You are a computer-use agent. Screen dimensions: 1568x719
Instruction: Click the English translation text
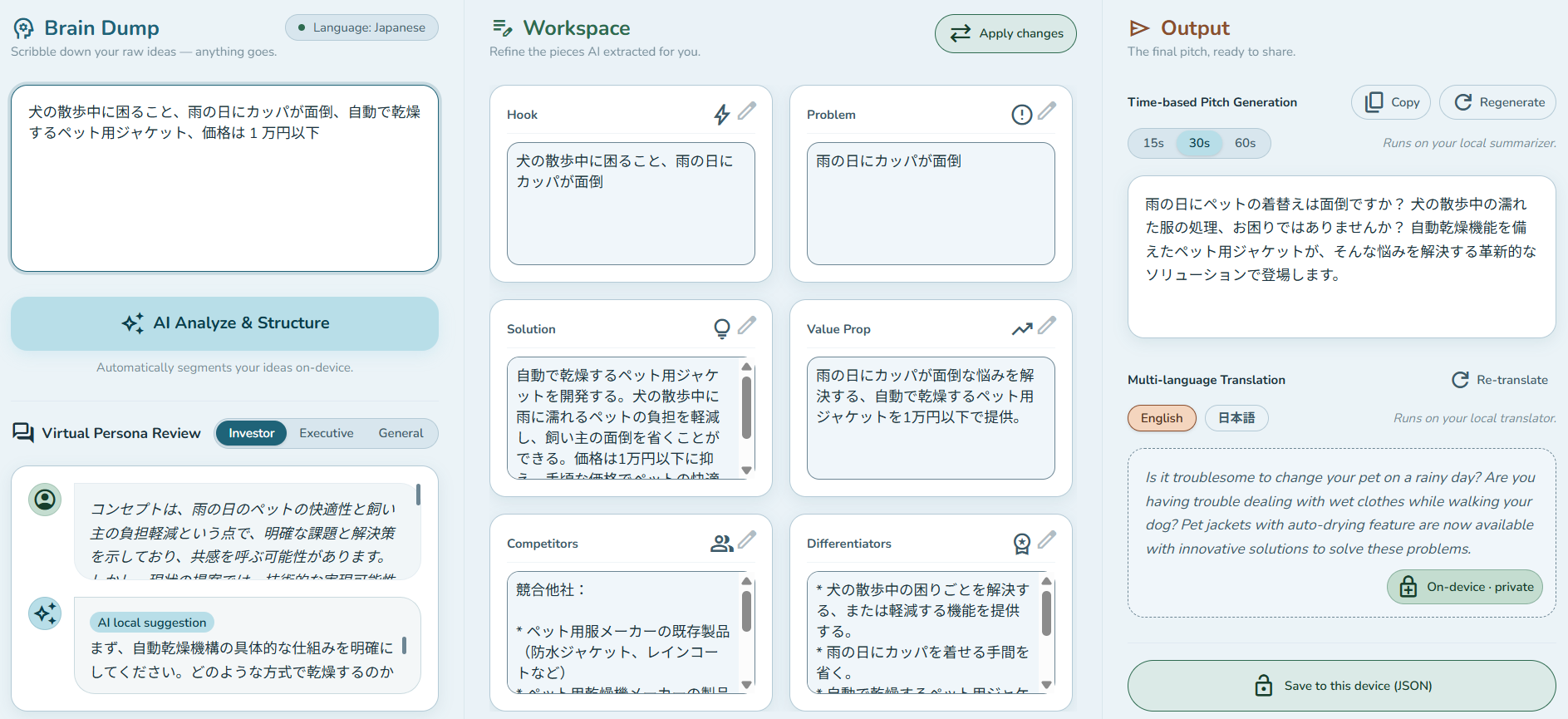[x=1340, y=513]
